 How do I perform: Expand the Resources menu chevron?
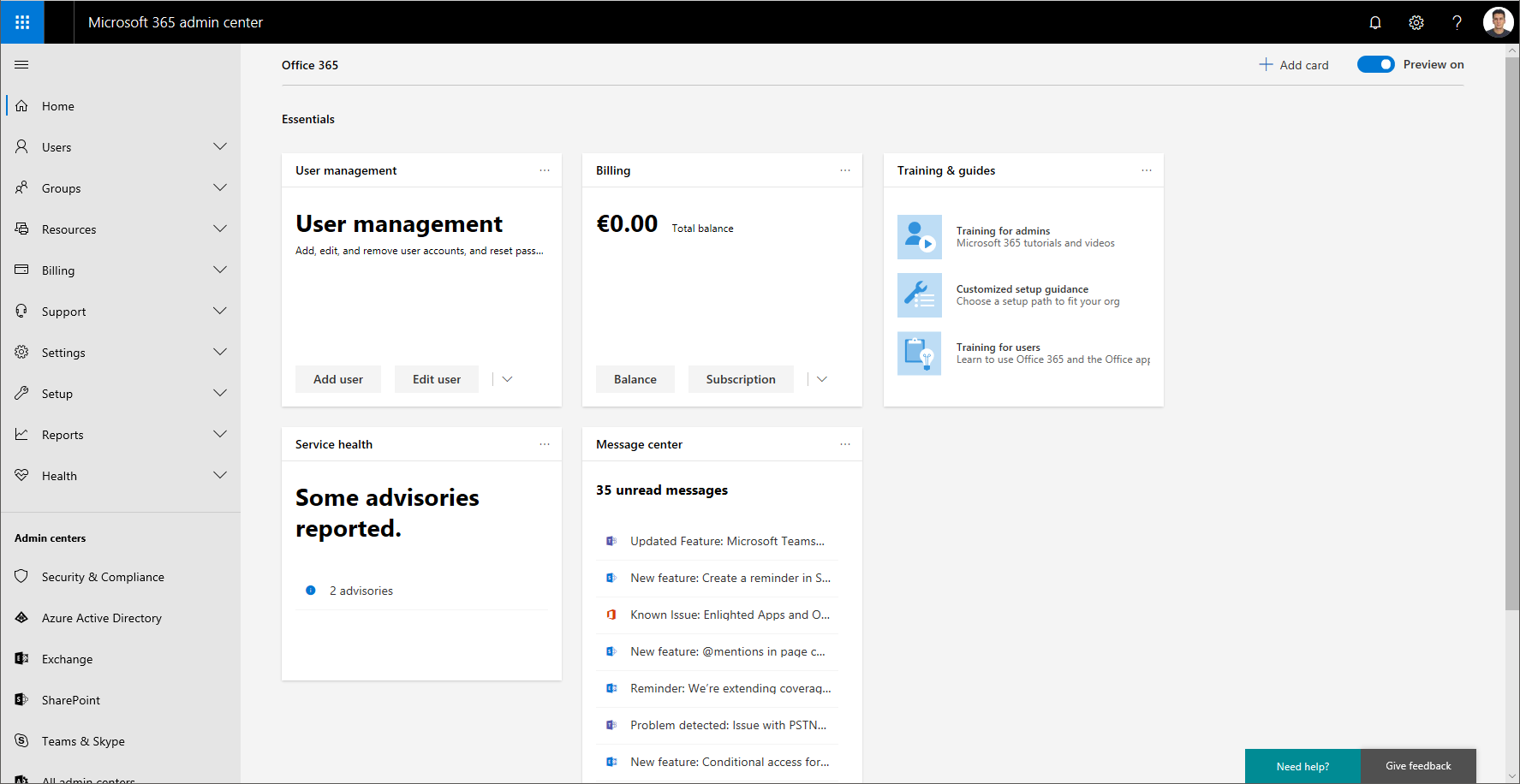click(220, 229)
